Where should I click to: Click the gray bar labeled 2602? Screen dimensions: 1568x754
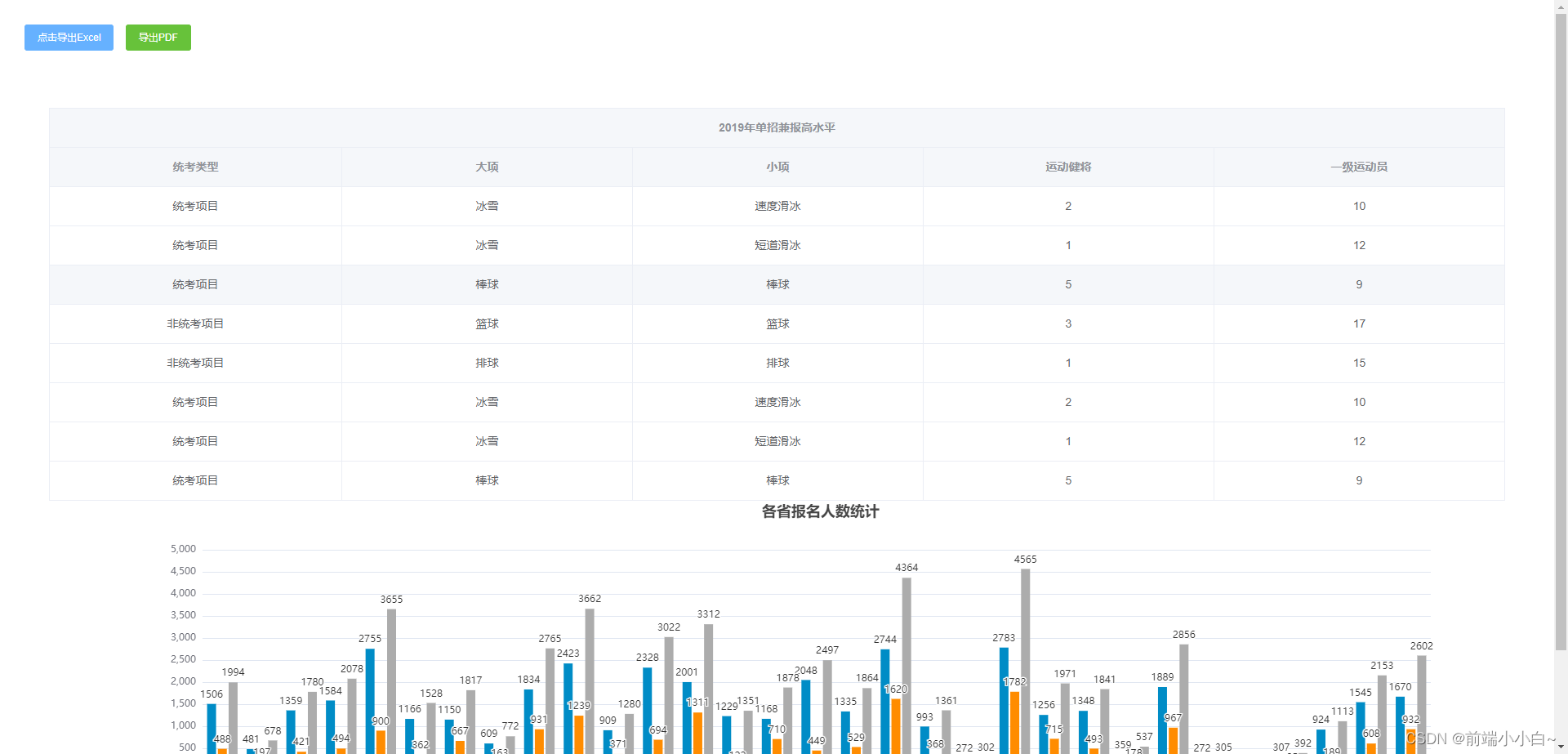pos(1421,704)
